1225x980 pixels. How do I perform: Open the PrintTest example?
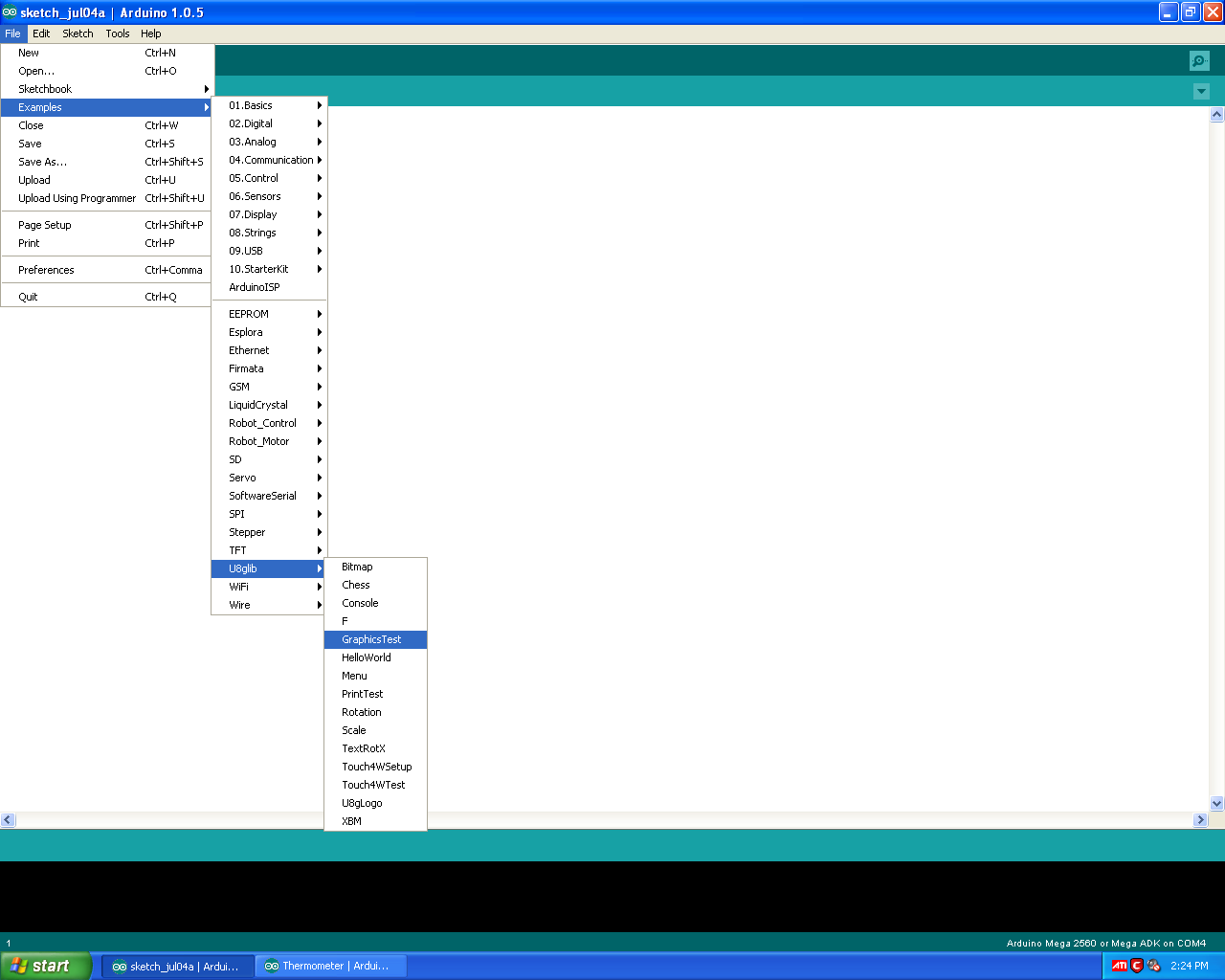pyautogui.click(x=376, y=694)
